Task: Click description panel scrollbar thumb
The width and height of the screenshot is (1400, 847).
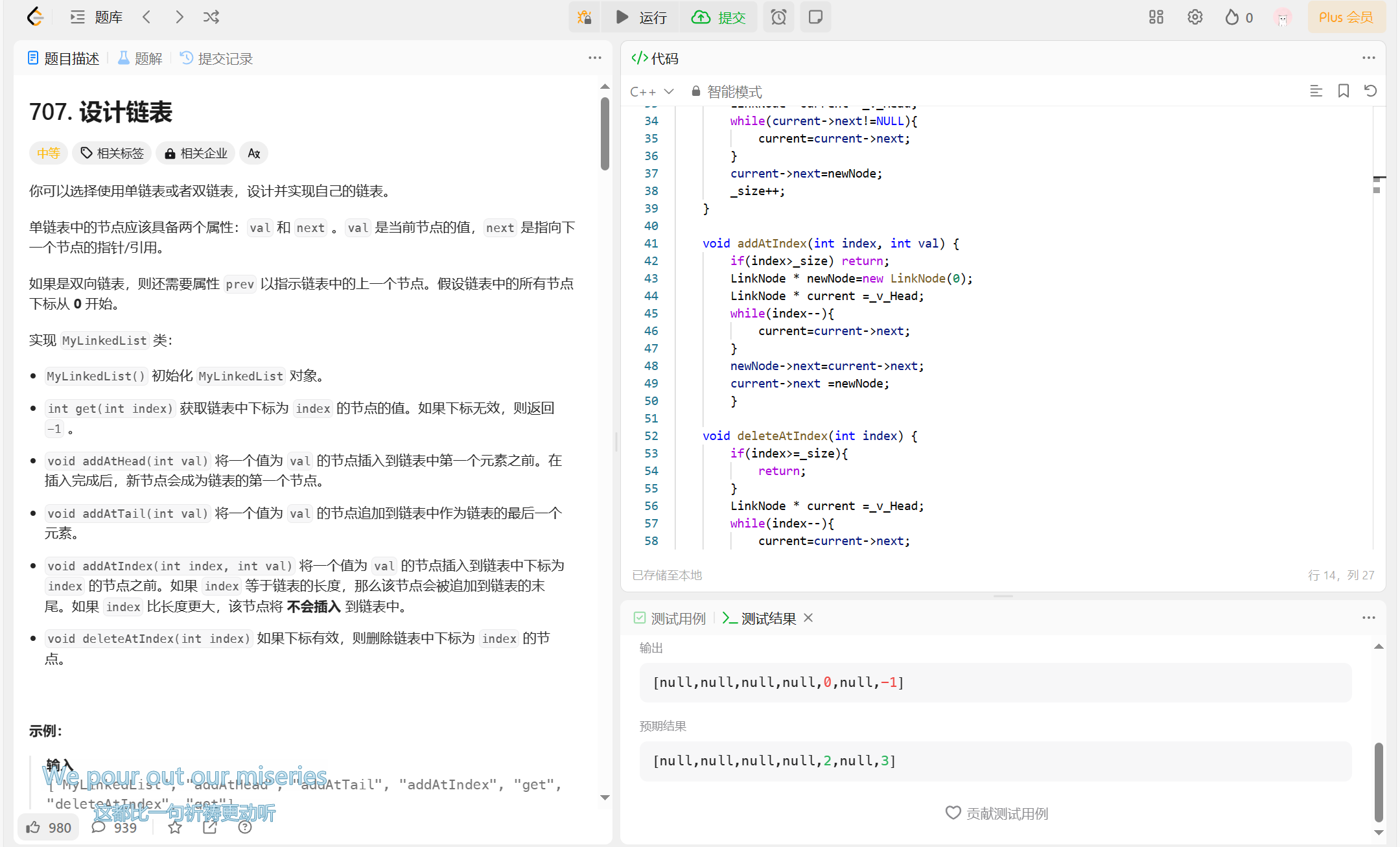Action: pyautogui.click(x=605, y=133)
